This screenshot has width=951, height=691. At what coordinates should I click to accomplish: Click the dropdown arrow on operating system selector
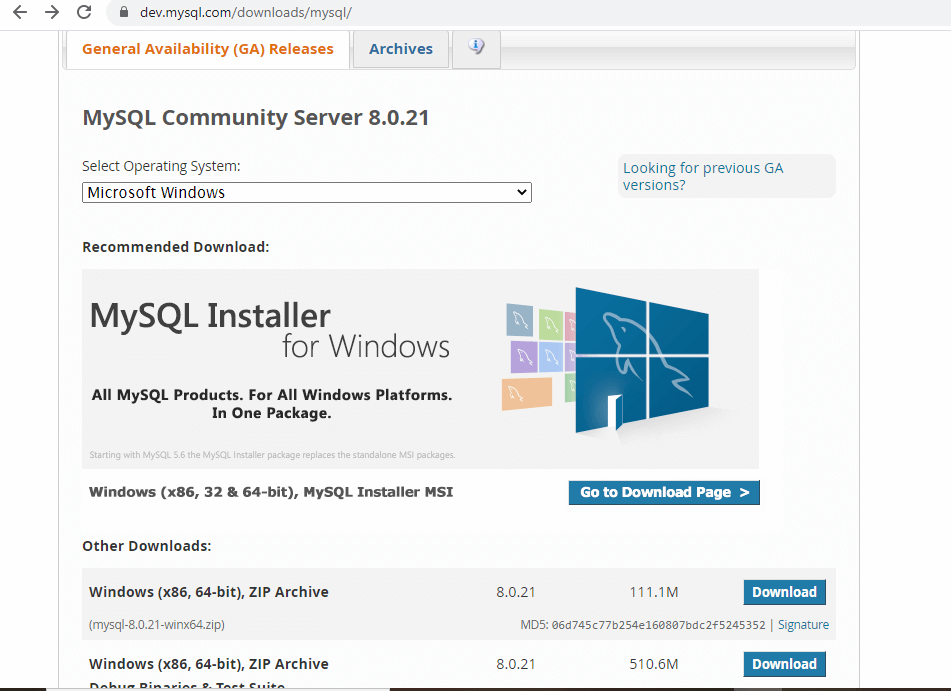tap(521, 192)
